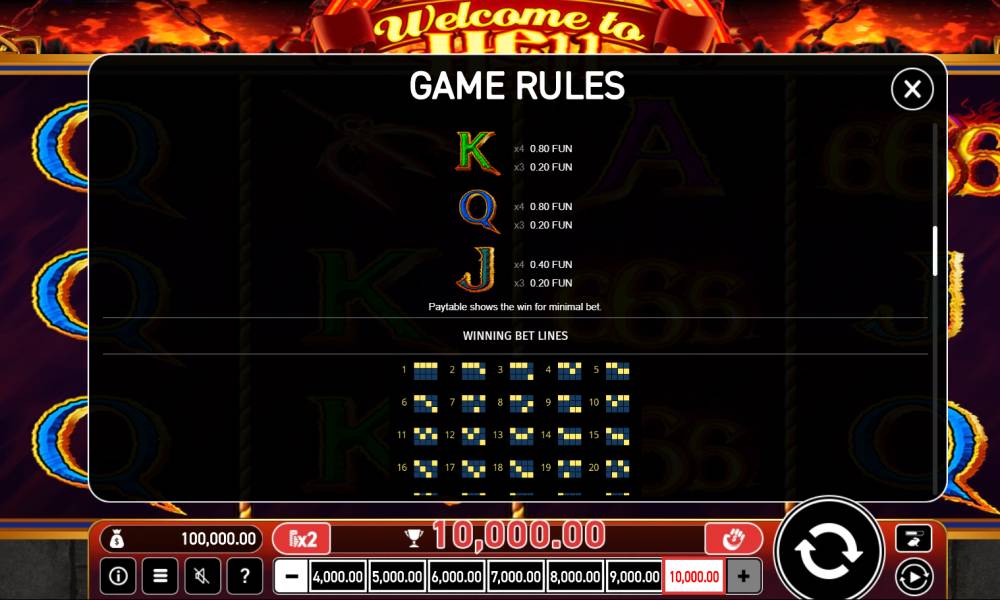Toggle the muted sound speaker icon
The width and height of the screenshot is (1000, 600).
(202, 576)
